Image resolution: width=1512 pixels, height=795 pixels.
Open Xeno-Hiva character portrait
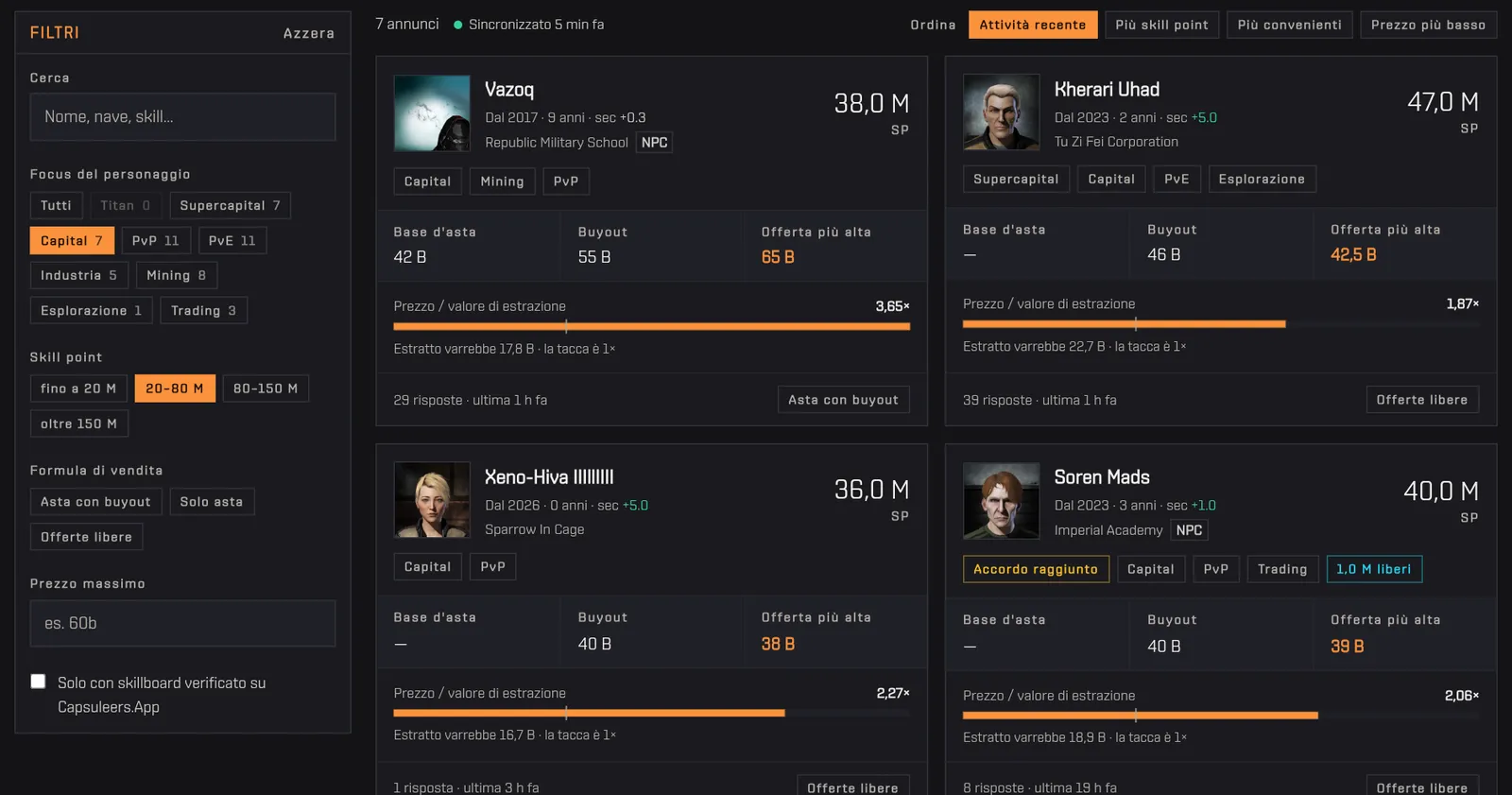[432, 500]
